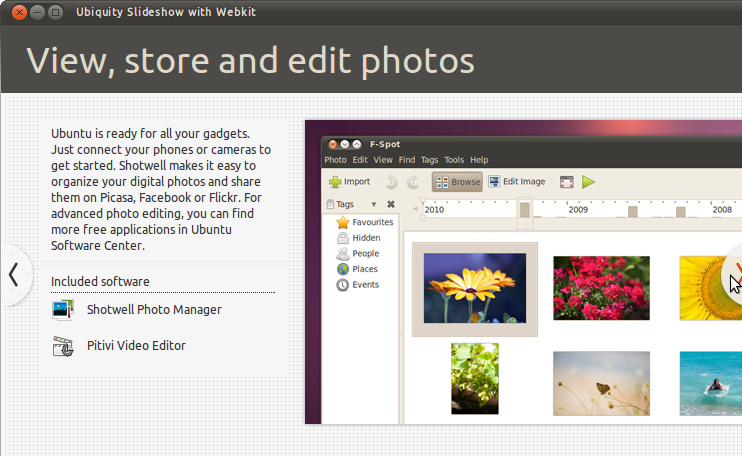The width and height of the screenshot is (742, 456).
Task: Click Shotwell Photo Manager entry
Action: [154, 310]
